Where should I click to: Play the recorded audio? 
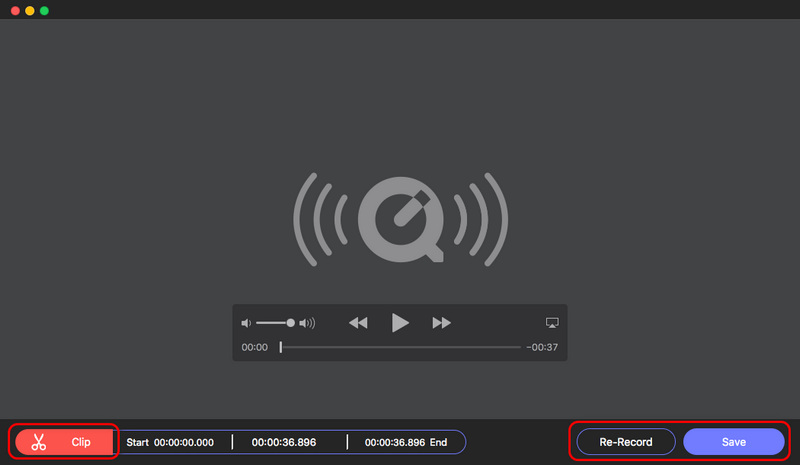[x=400, y=323]
